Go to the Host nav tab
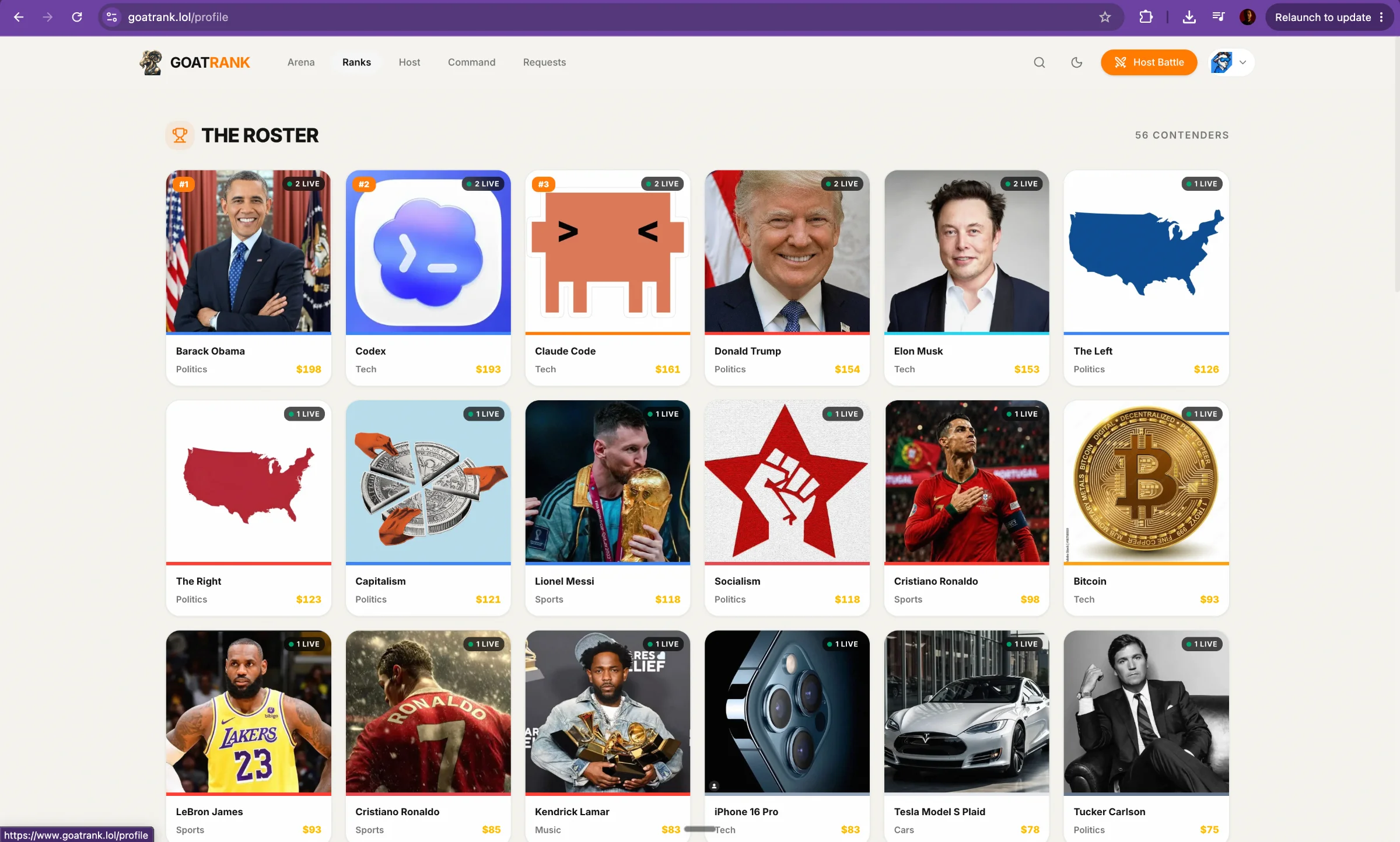Image resolution: width=1400 pixels, height=842 pixels. (409, 62)
